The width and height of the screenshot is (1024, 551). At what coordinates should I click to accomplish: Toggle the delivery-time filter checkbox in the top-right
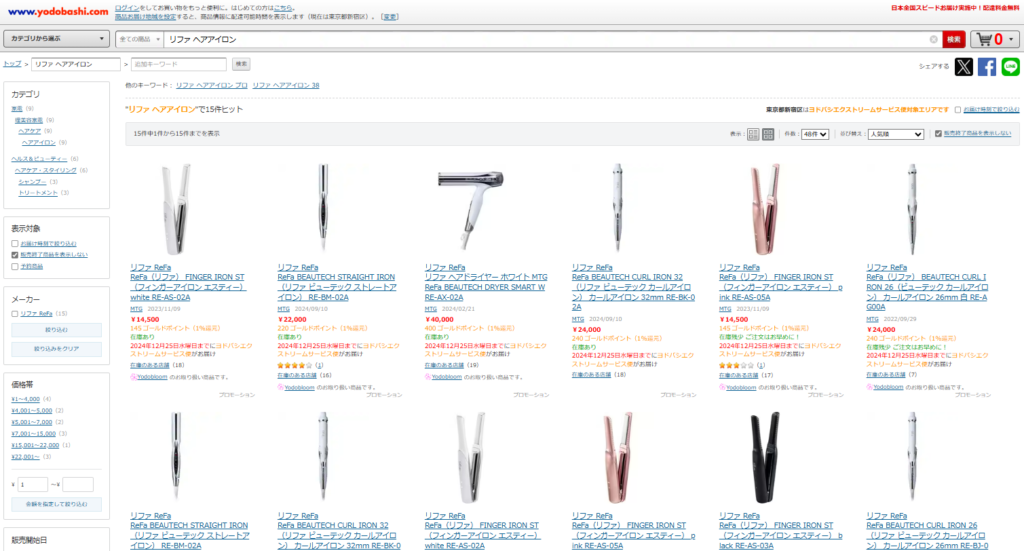pyautogui.click(x=957, y=110)
